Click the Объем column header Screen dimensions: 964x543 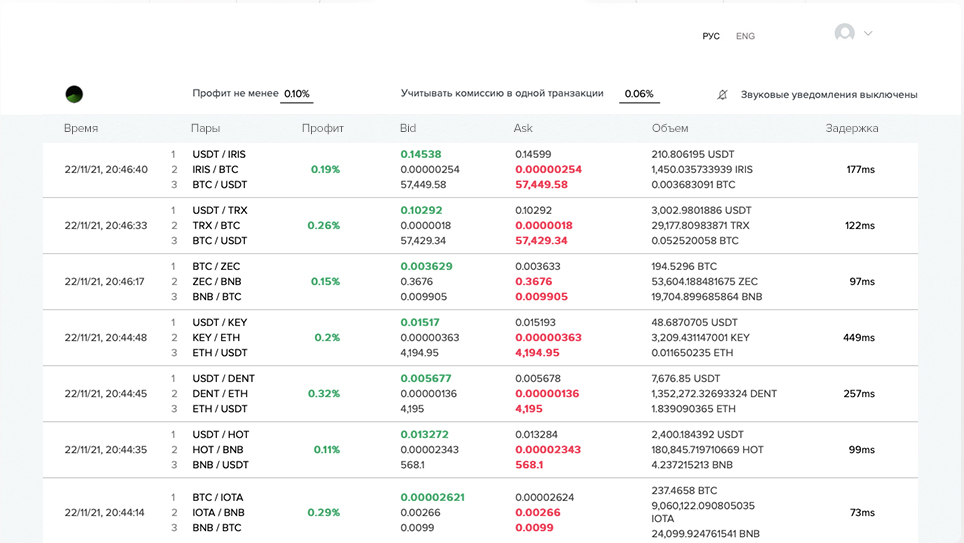click(670, 128)
